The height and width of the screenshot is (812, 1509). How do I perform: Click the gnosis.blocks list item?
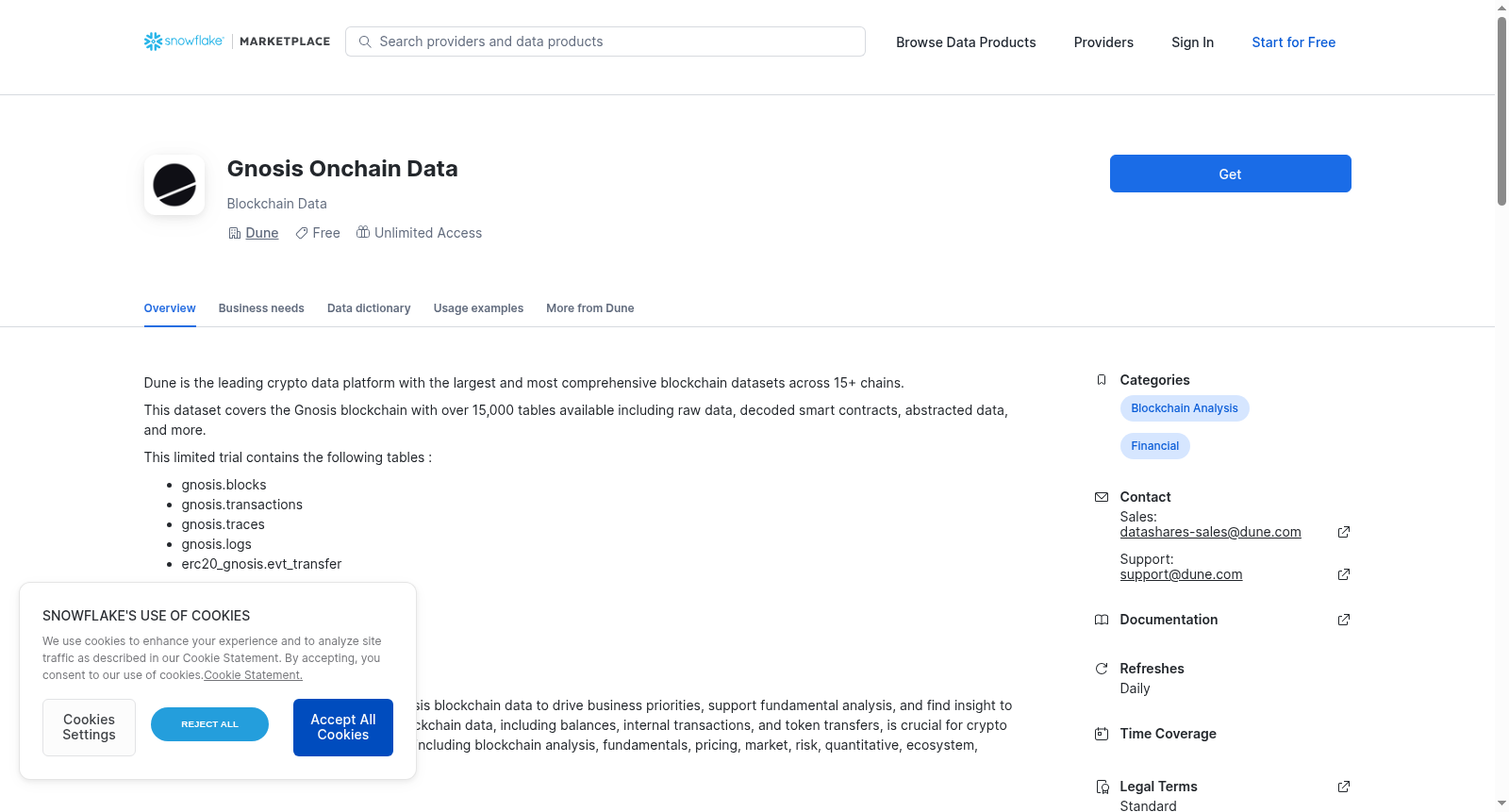[224, 485]
